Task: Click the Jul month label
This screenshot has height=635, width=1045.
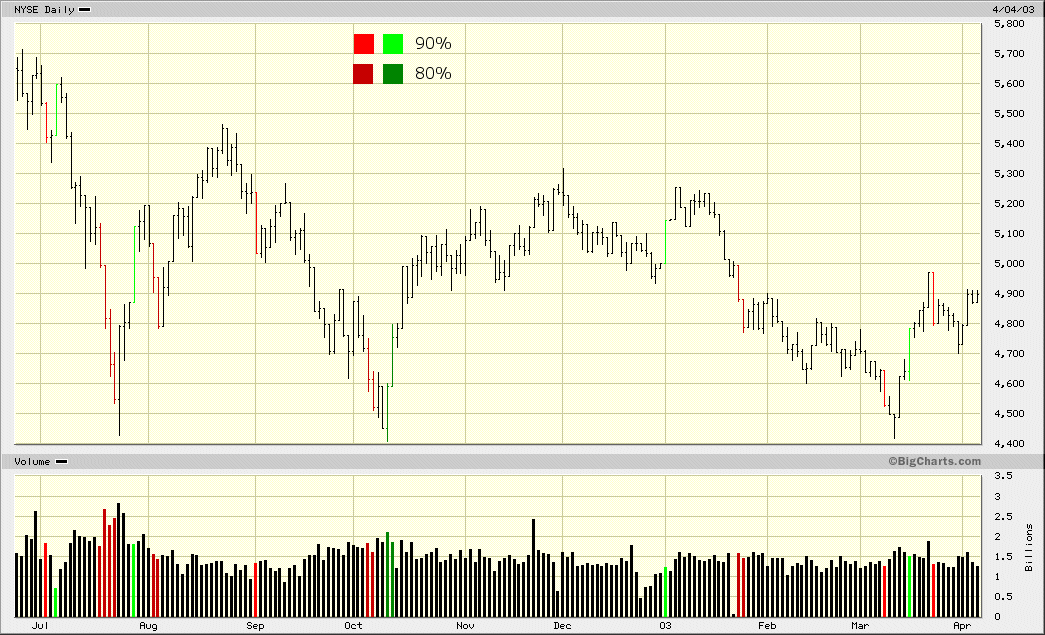Action: tap(40, 626)
